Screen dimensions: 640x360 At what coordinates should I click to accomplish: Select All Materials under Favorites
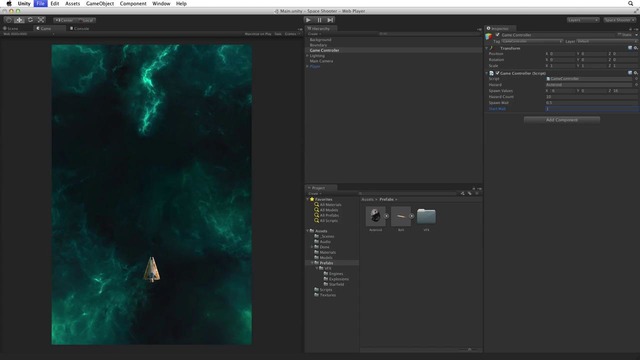pyautogui.click(x=327, y=204)
